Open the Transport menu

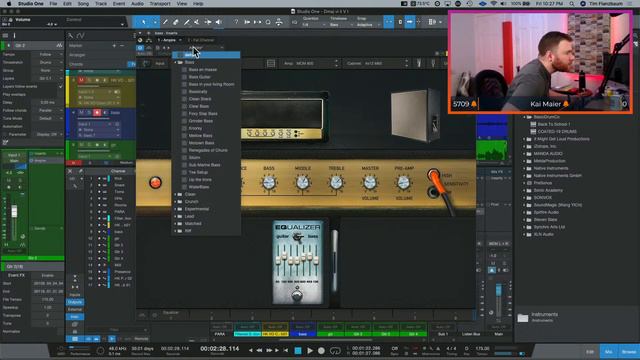(x=160, y=3)
